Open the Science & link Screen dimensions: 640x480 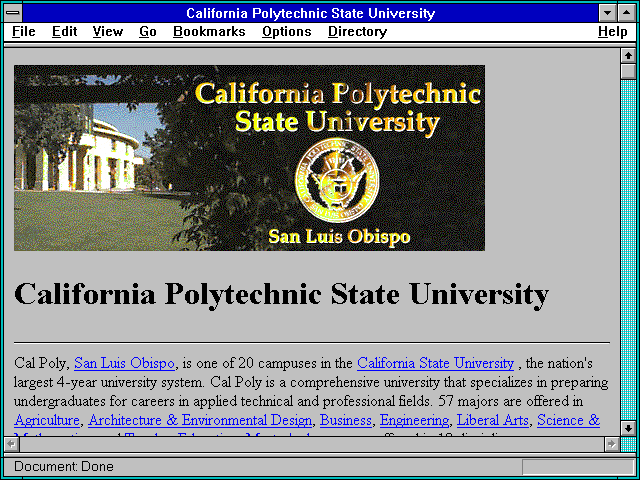[569, 420]
